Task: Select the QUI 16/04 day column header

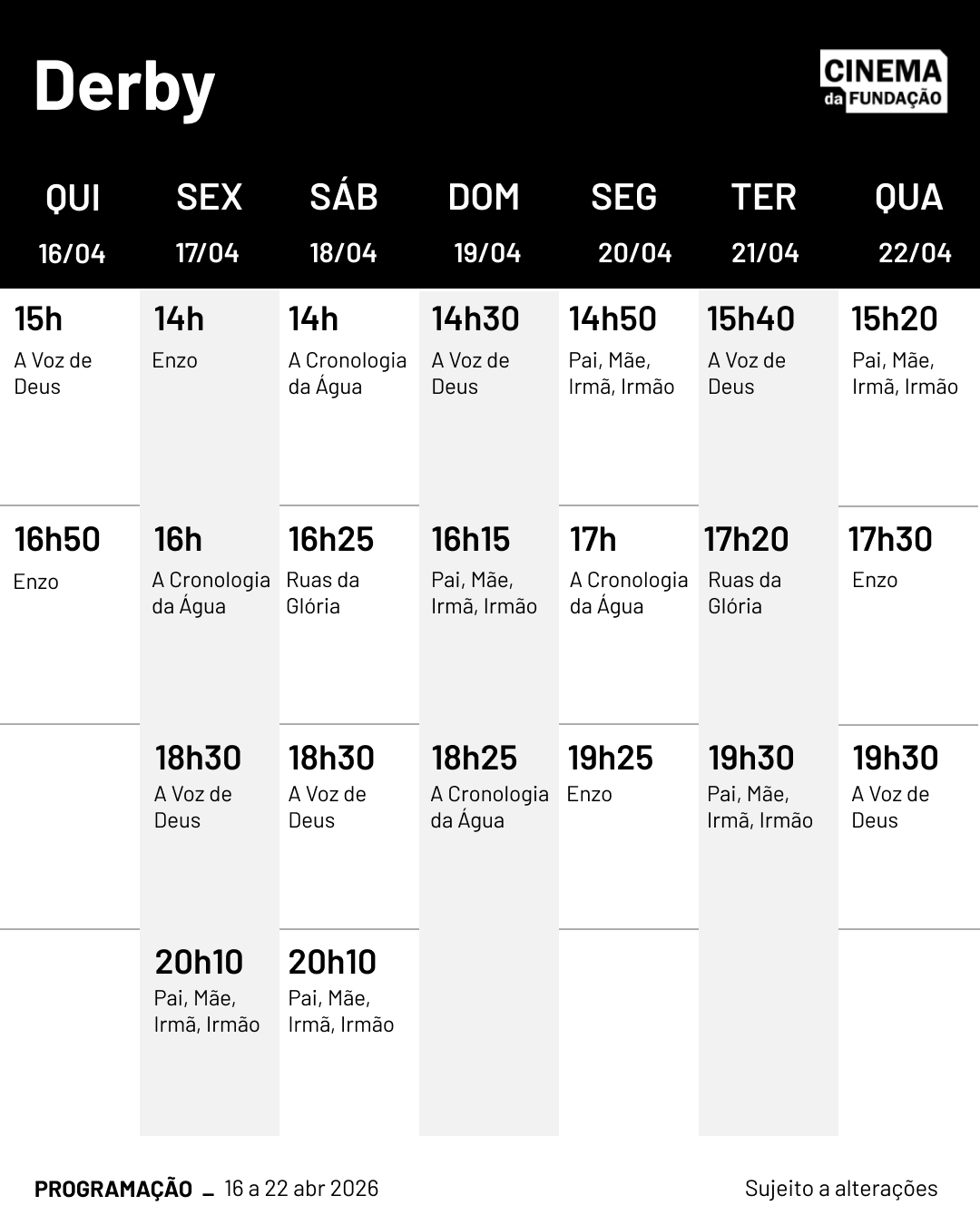Action: (73, 221)
